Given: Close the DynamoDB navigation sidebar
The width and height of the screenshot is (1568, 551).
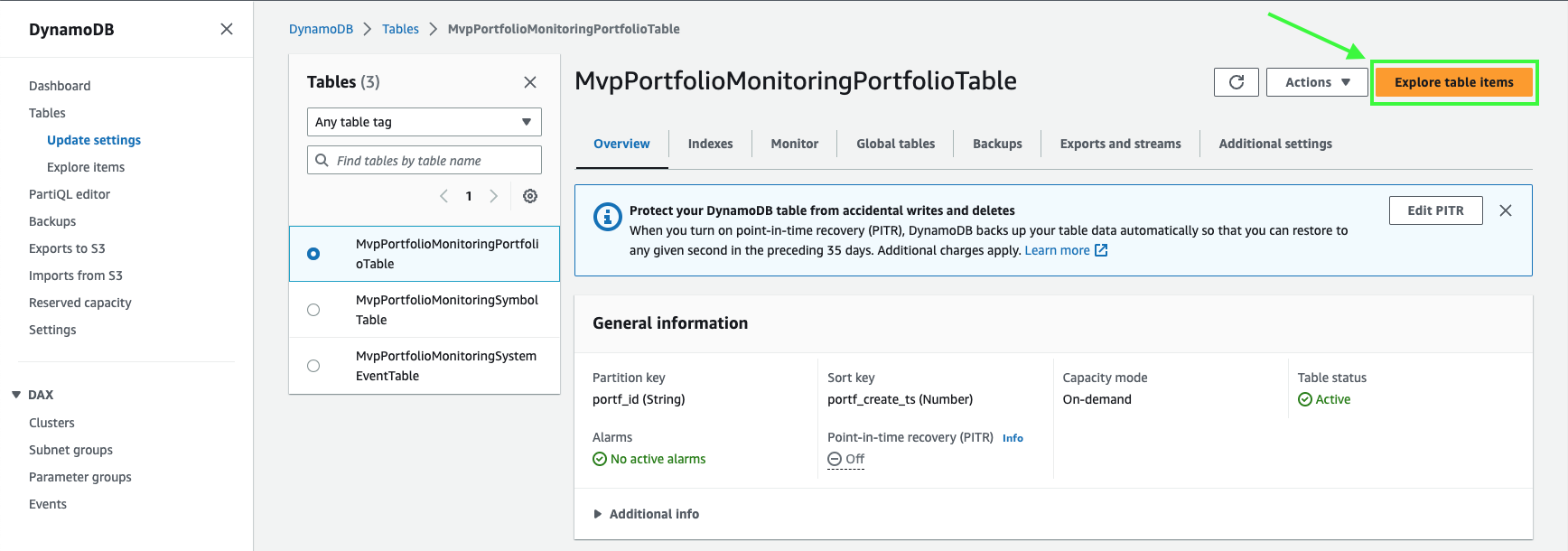Looking at the screenshot, I should tap(227, 29).
